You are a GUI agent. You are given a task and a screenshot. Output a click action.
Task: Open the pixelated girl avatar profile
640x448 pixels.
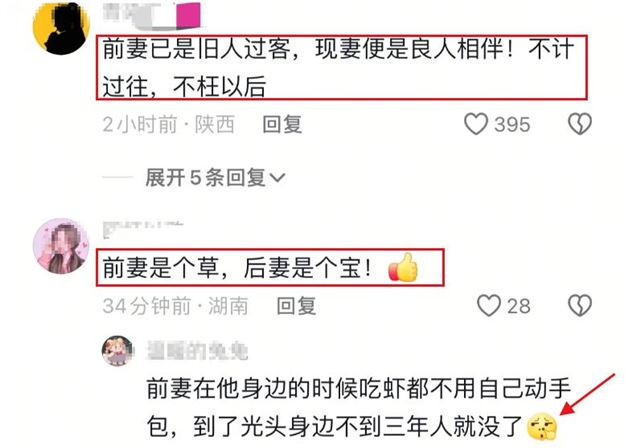pyautogui.click(x=61, y=246)
